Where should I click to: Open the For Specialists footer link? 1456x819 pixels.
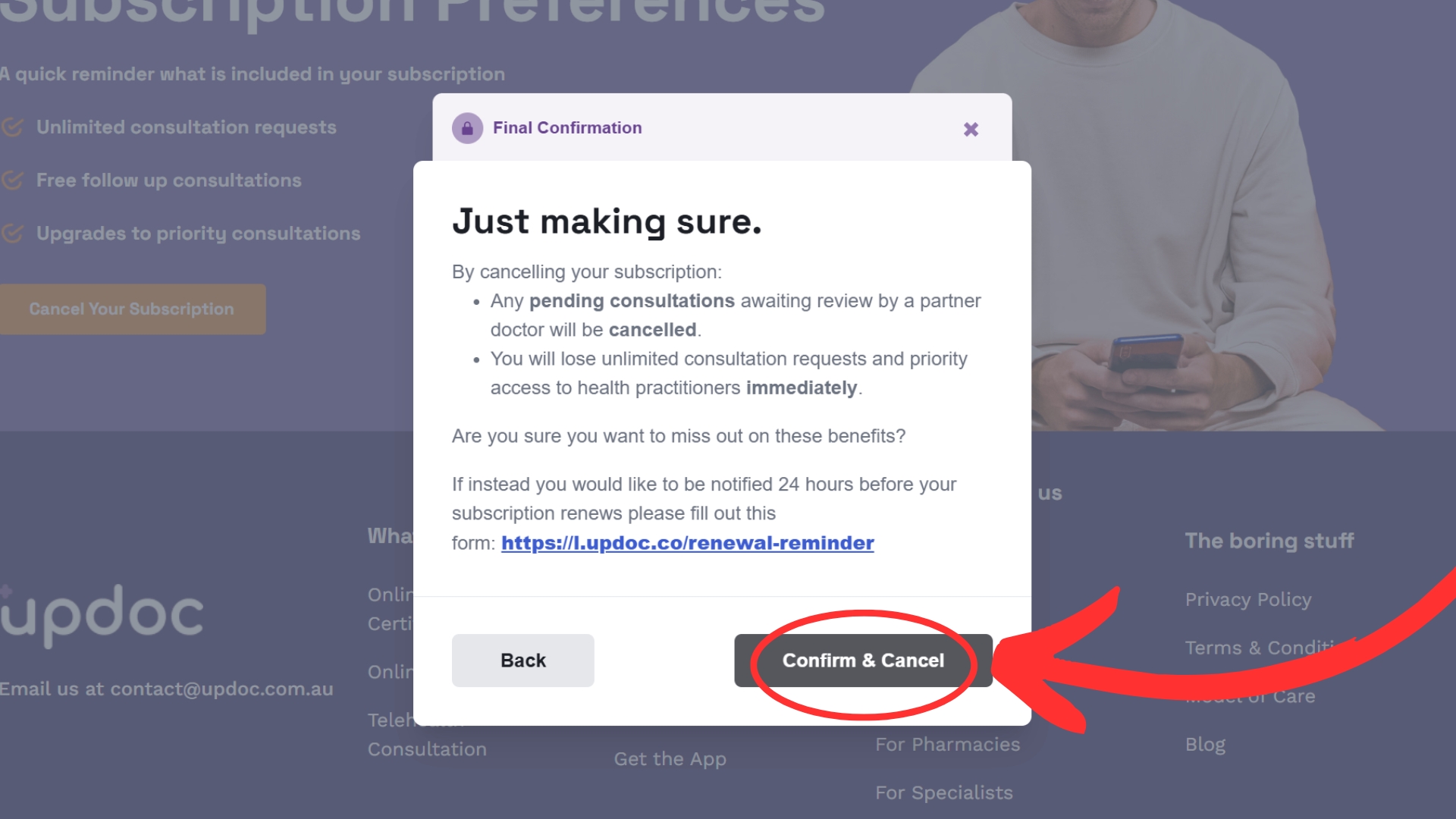click(x=944, y=793)
